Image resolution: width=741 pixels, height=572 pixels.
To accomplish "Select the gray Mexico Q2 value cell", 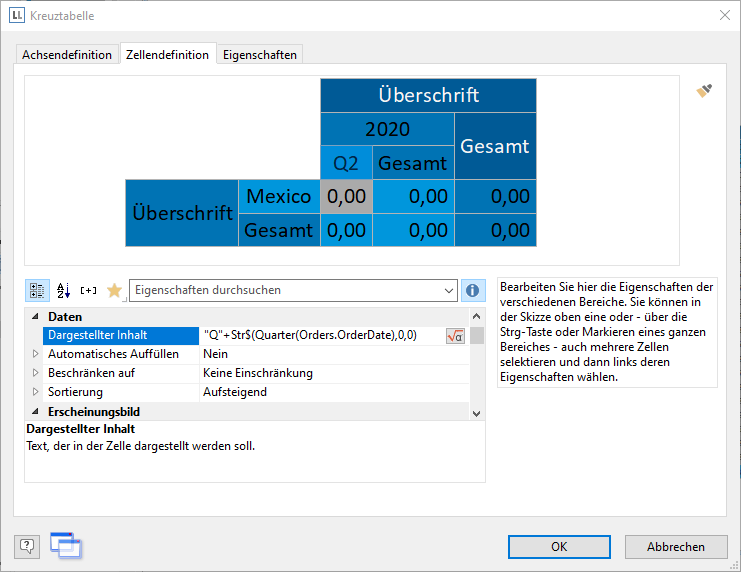I will [x=346, y=196].
